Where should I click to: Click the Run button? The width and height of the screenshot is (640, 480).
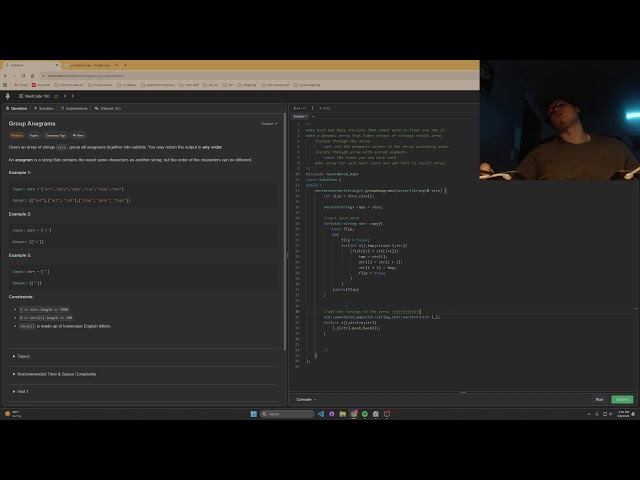click(x=599, y=400)
